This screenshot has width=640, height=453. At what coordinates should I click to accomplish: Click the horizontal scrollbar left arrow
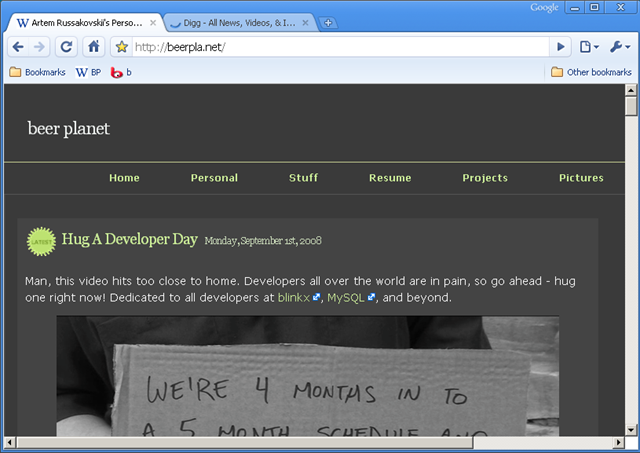coord(10,442)
